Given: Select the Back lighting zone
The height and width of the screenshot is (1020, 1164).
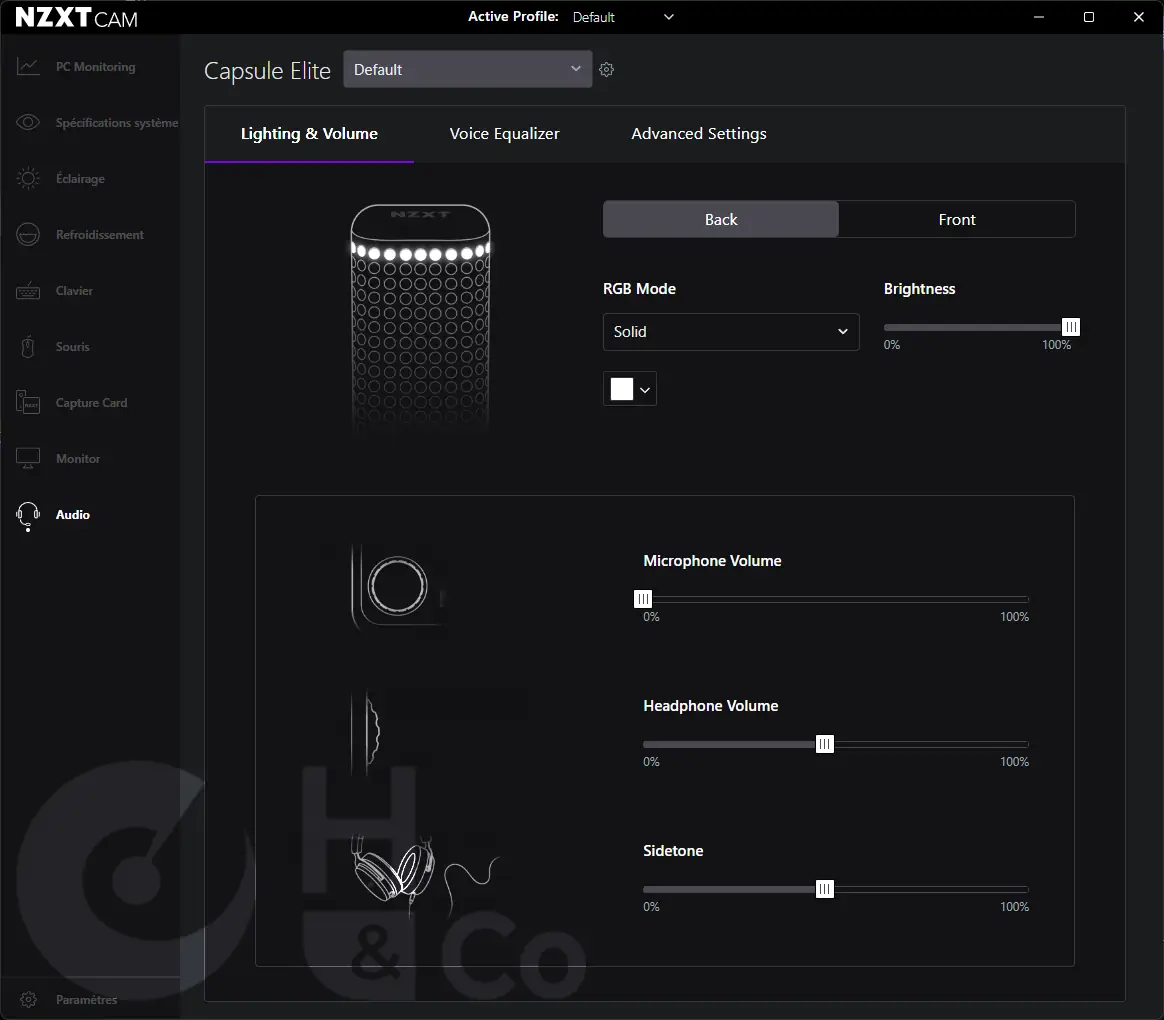Looking at the screenshot, I should 721,220.
